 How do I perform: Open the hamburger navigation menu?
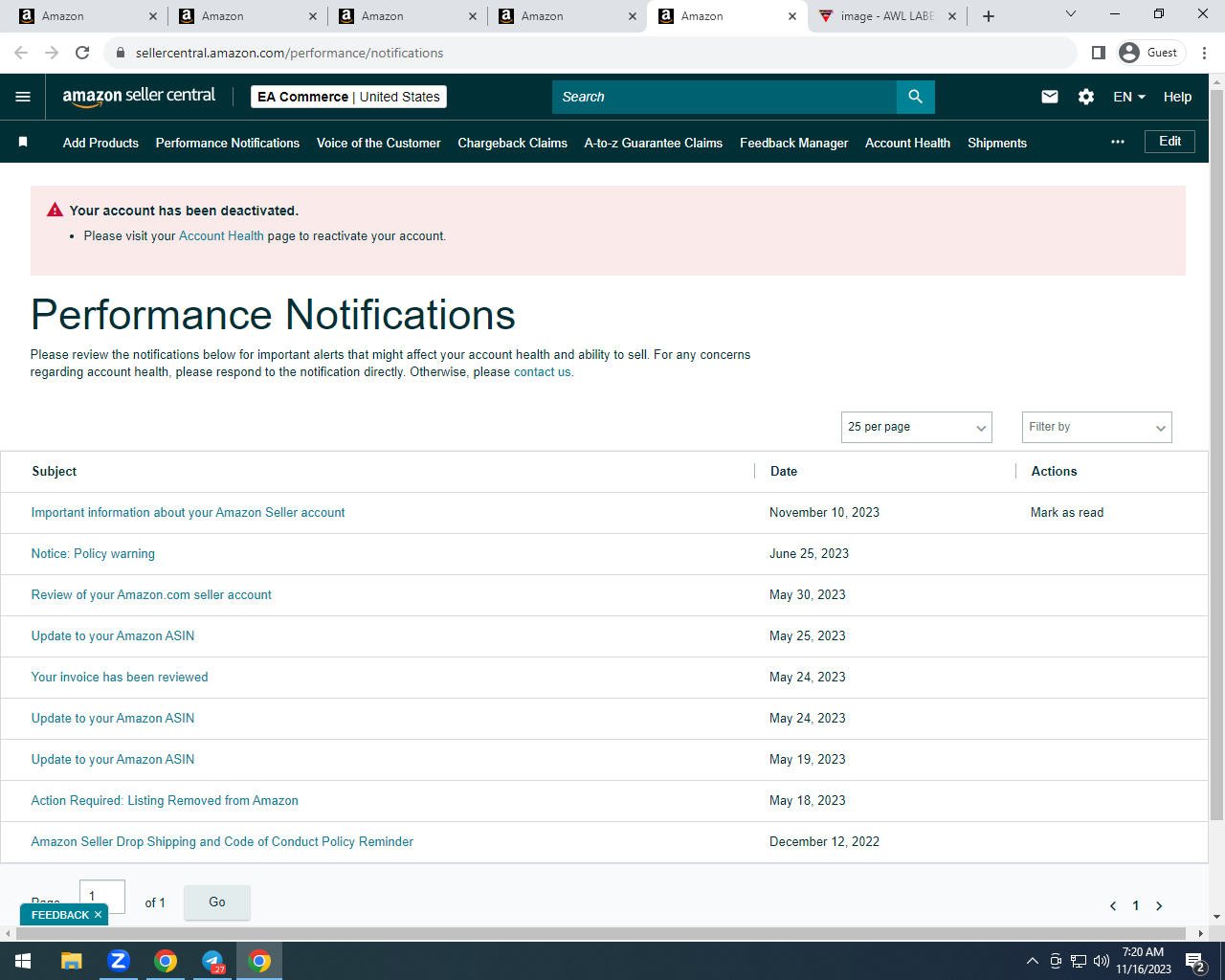[x=23, y=97]
